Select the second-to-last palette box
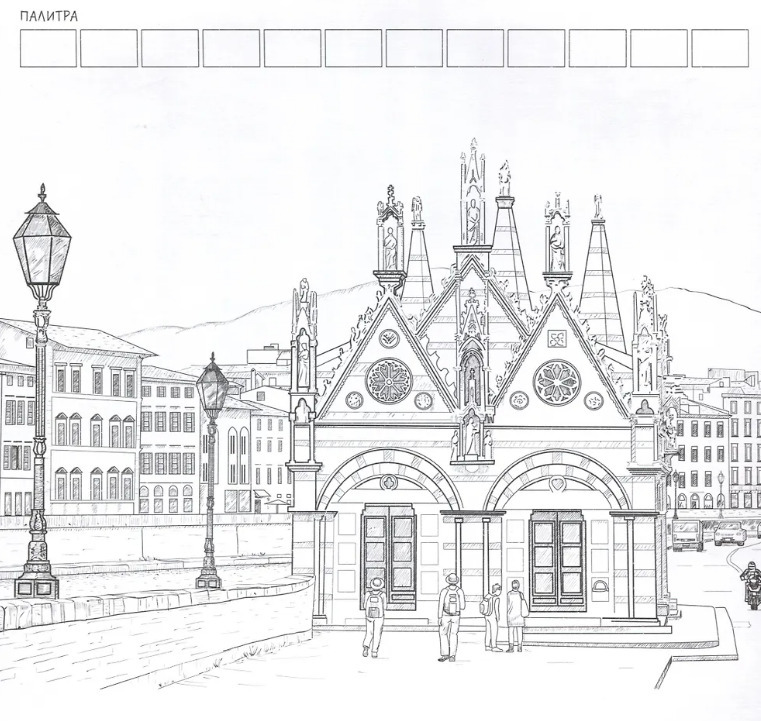 tap(659, 48)
